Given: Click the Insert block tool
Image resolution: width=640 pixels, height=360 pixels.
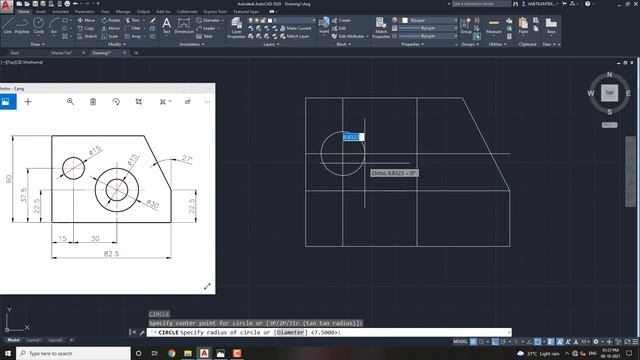Looking at the screenshot, I should [x=324, y=25].
